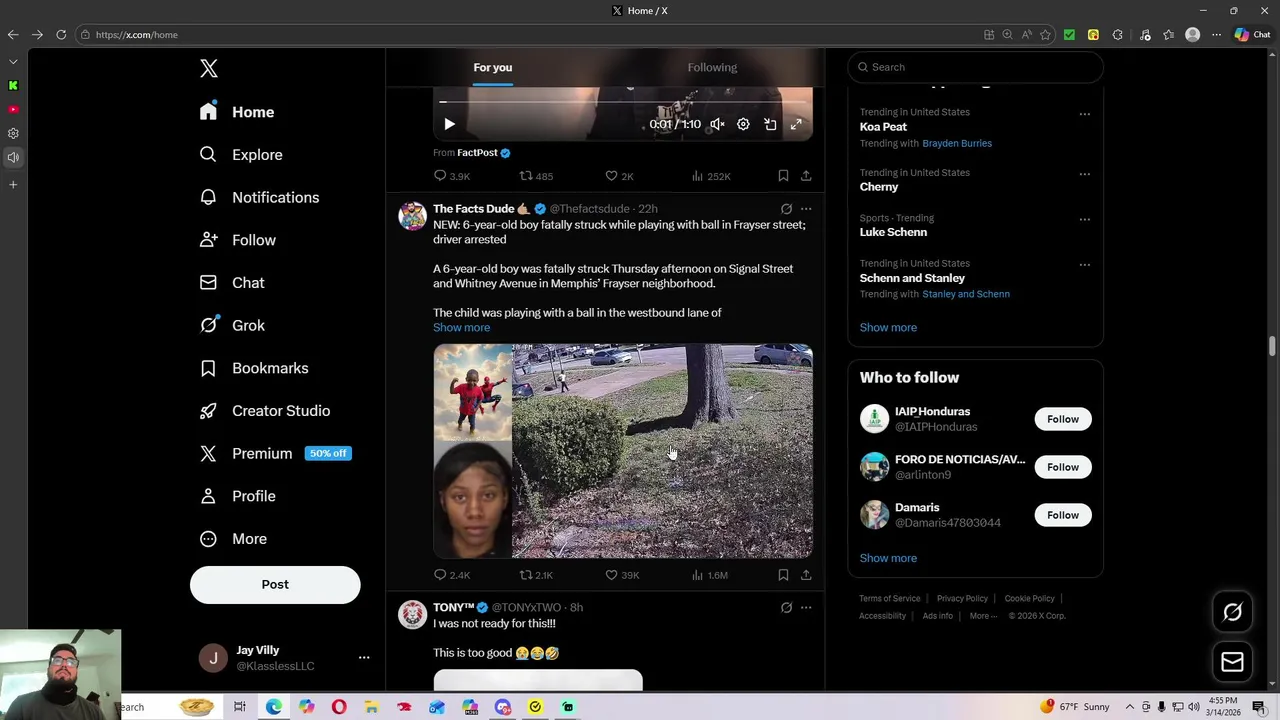This screenshot has width=1280, height=720.
Task: Toggle picture-in-picture on video
Action: click(x=770, y=125)
